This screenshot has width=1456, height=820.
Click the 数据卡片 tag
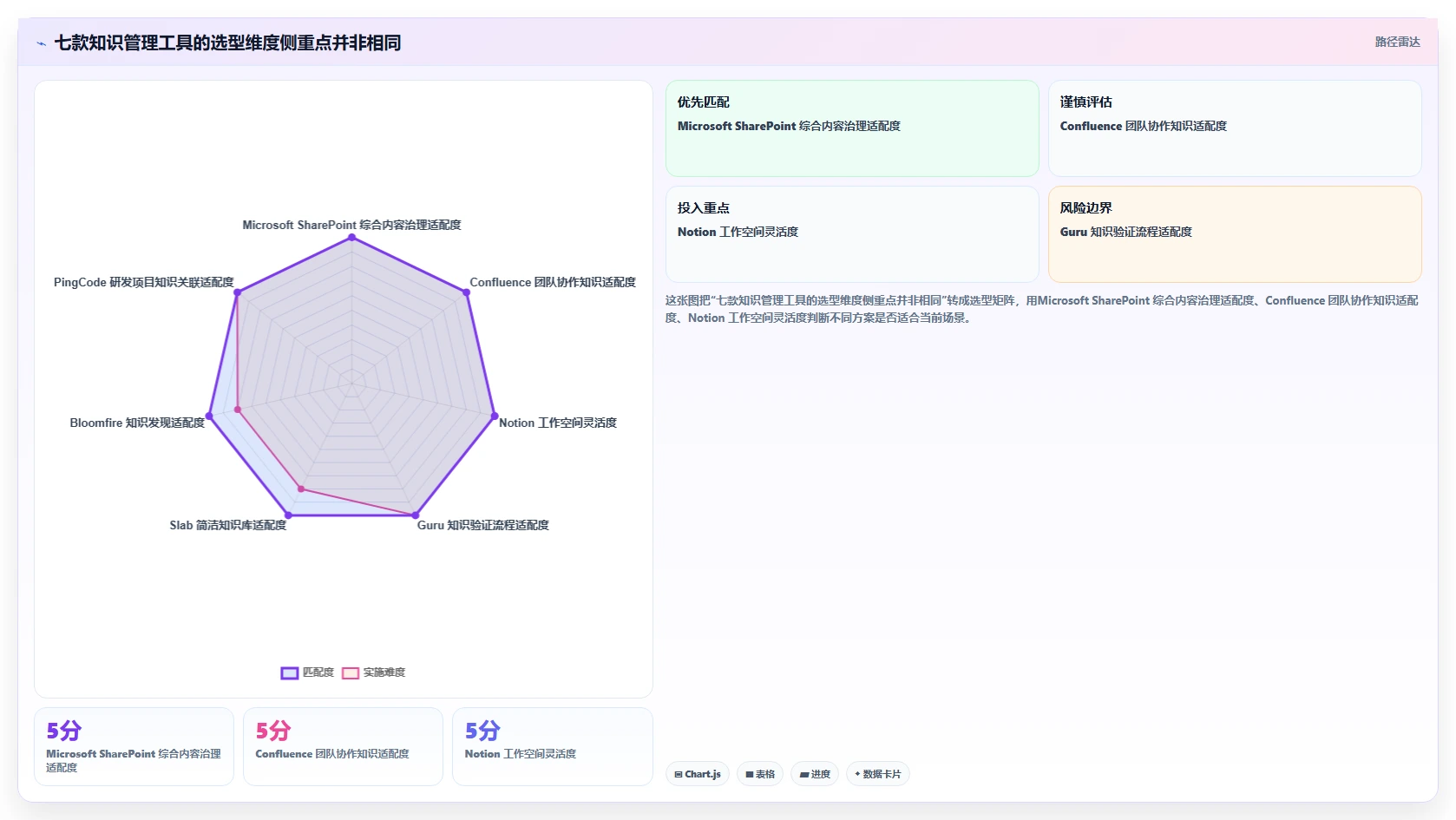[878, 774]
